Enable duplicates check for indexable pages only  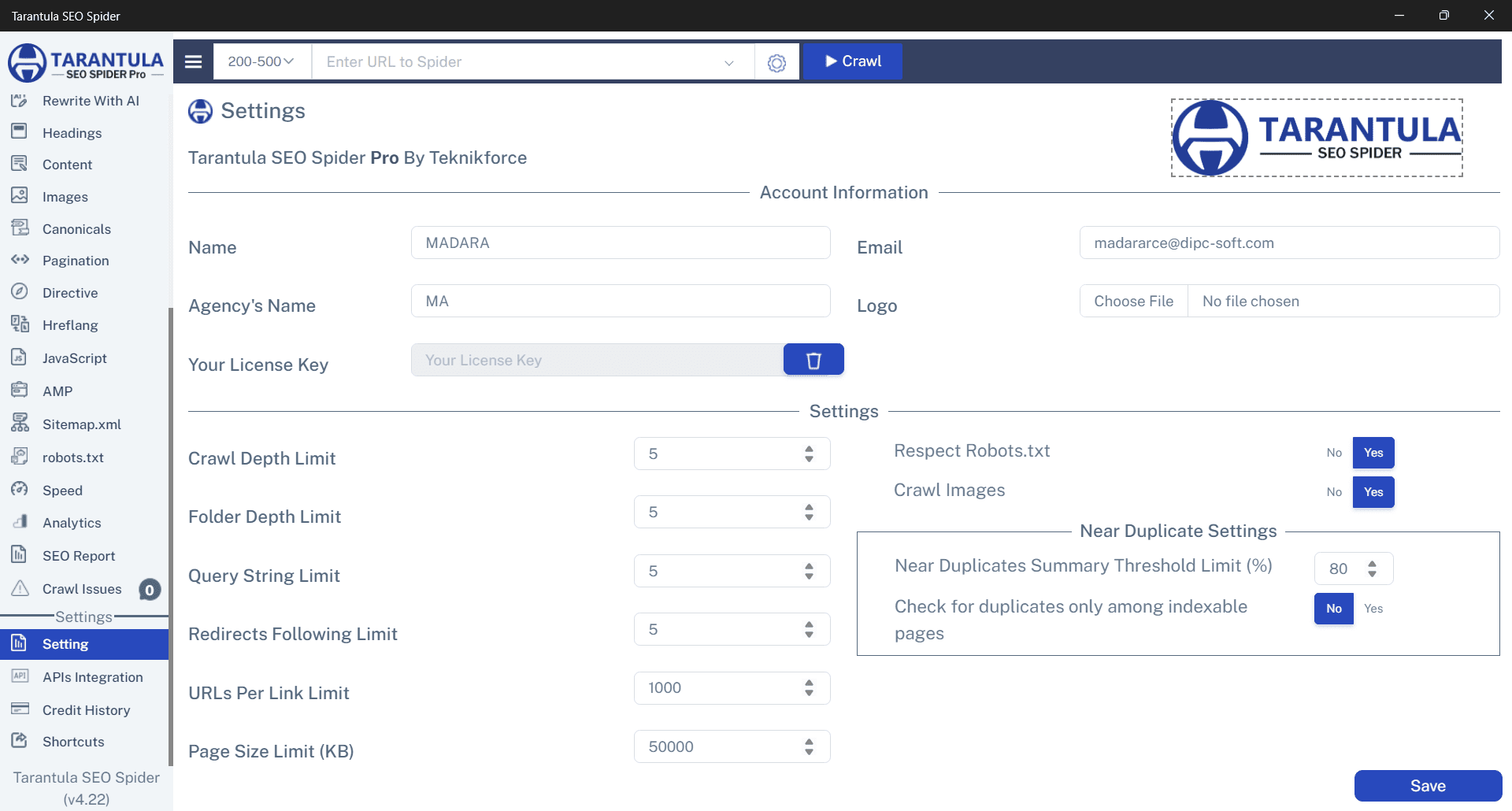coord(1373,609)
